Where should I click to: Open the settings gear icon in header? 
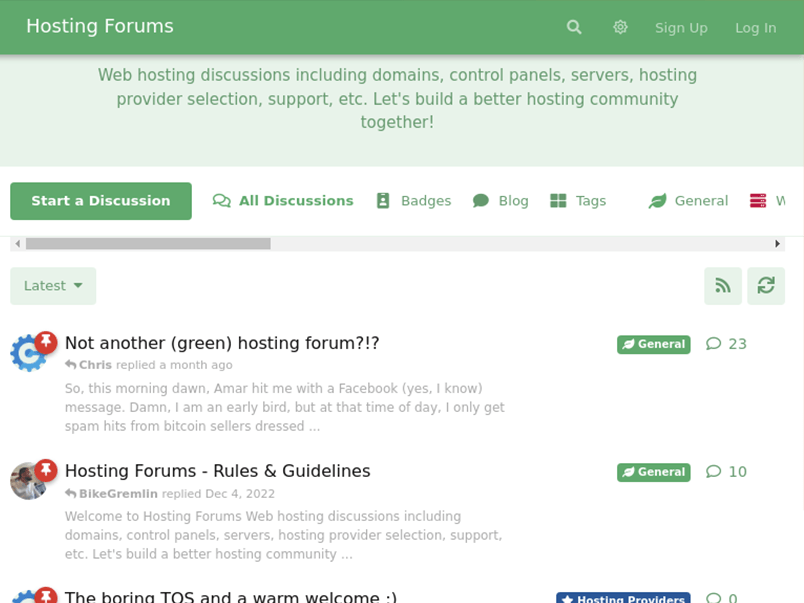click(x=620, y=27)
